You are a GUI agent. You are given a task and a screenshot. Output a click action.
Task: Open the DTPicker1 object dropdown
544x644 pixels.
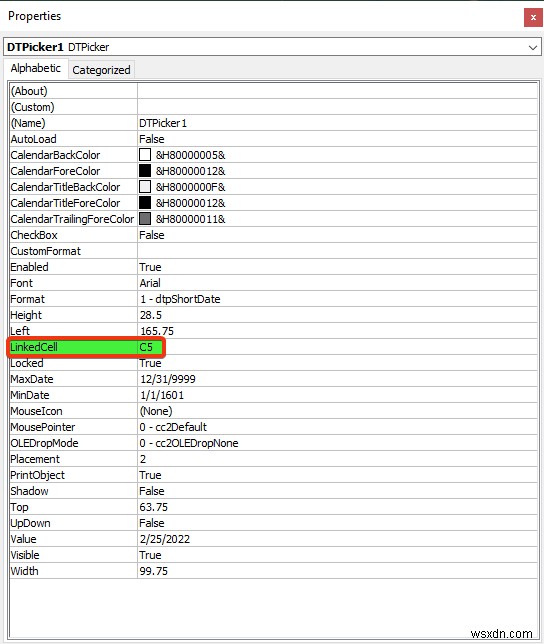pyautogui.click(x=533, y=47)
